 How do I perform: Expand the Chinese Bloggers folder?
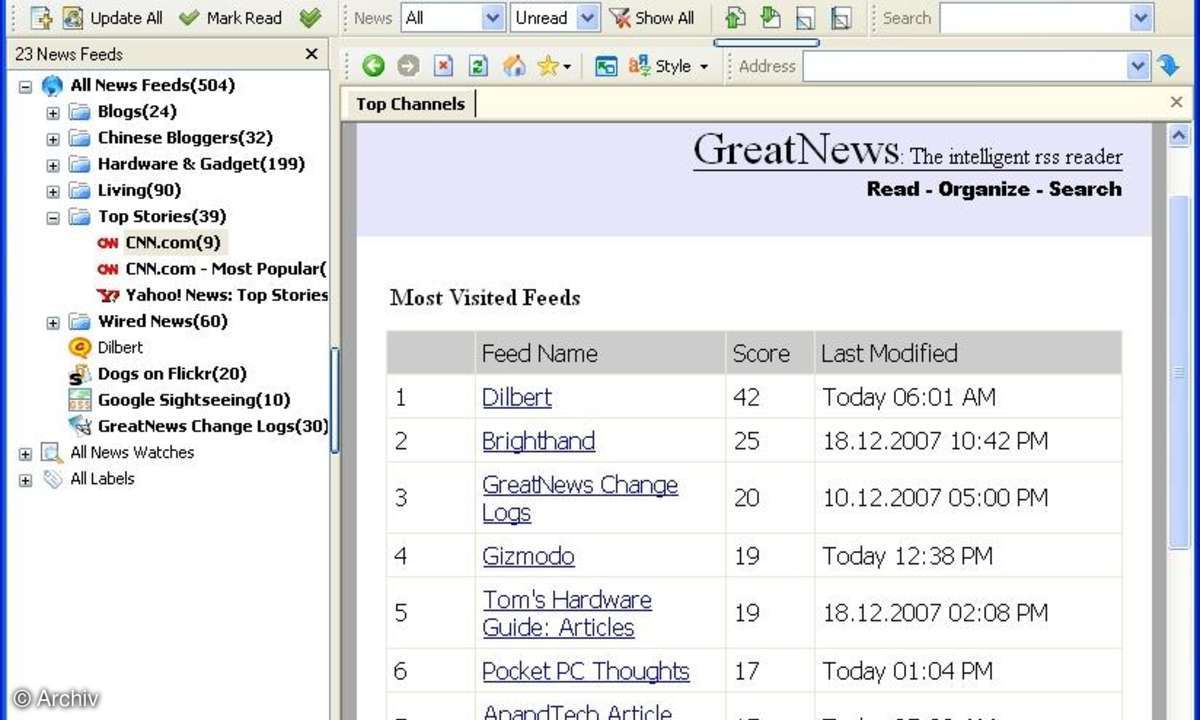[53, 139]
